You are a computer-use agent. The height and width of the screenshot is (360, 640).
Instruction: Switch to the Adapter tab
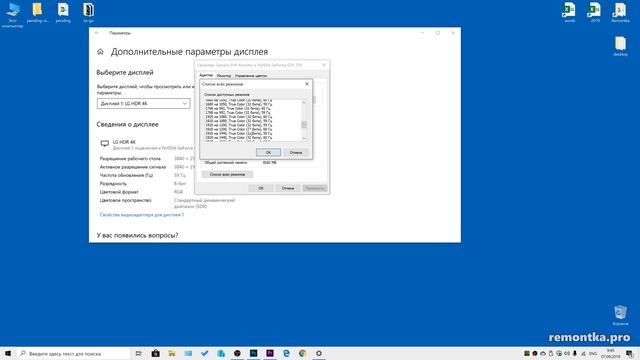pyautogui.click(x=206, y=75)
